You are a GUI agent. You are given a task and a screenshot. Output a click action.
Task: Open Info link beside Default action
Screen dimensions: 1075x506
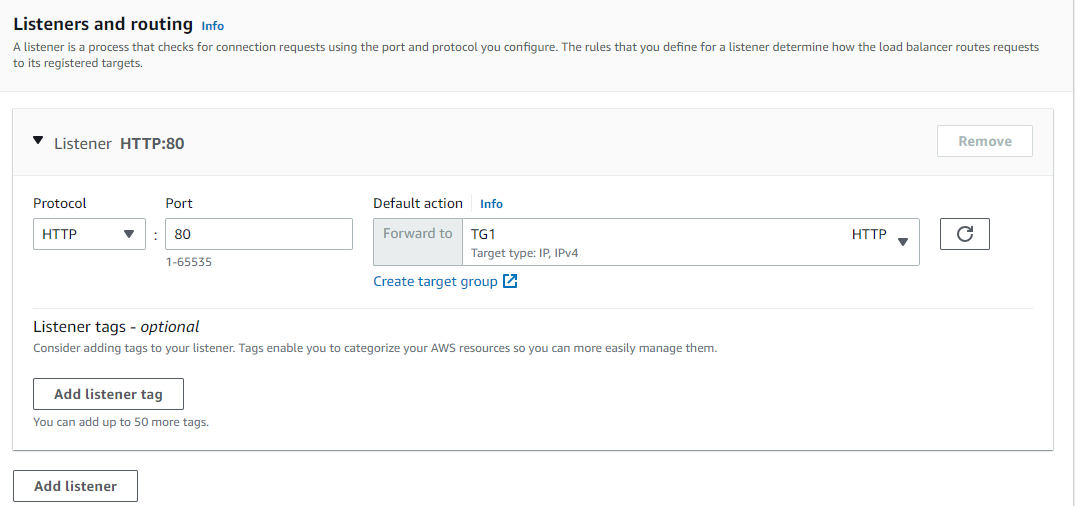tap(491, 204)
